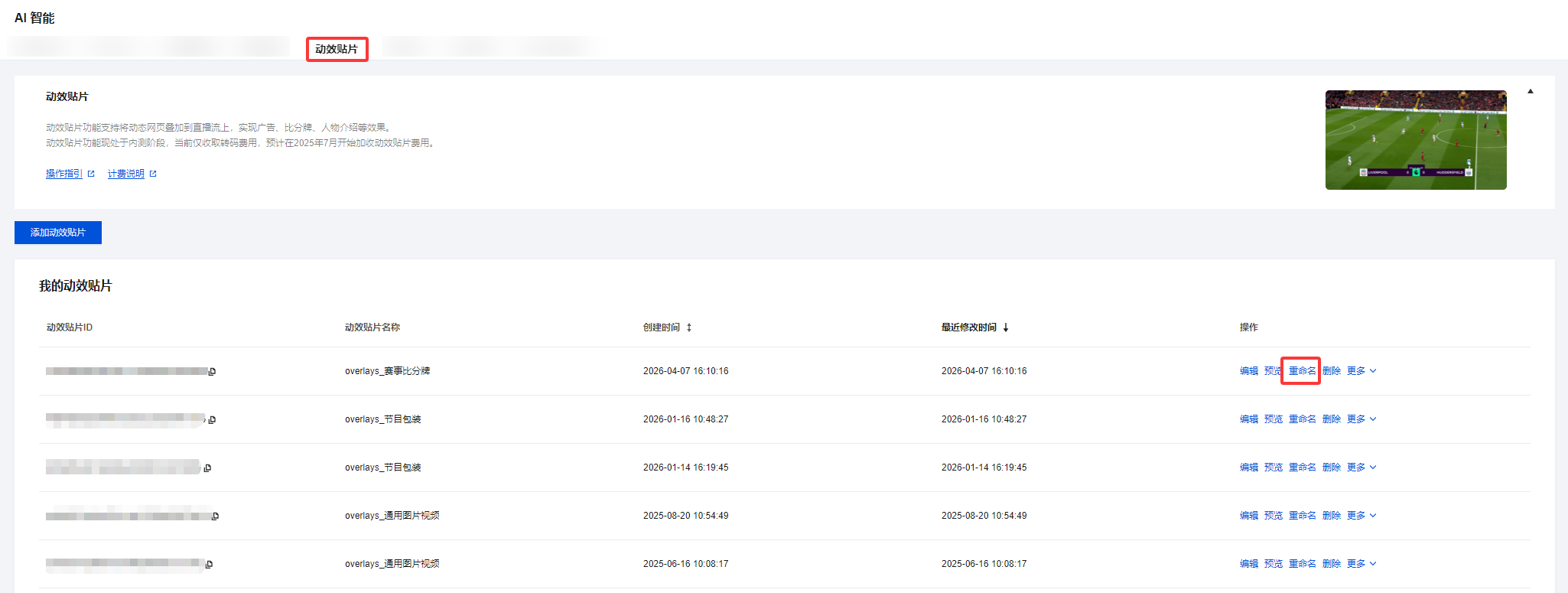This screenshot has height=593, width=1568.
Task: Select 编辑 for the 2025-08-20 row
Action: coord(1249,516)
